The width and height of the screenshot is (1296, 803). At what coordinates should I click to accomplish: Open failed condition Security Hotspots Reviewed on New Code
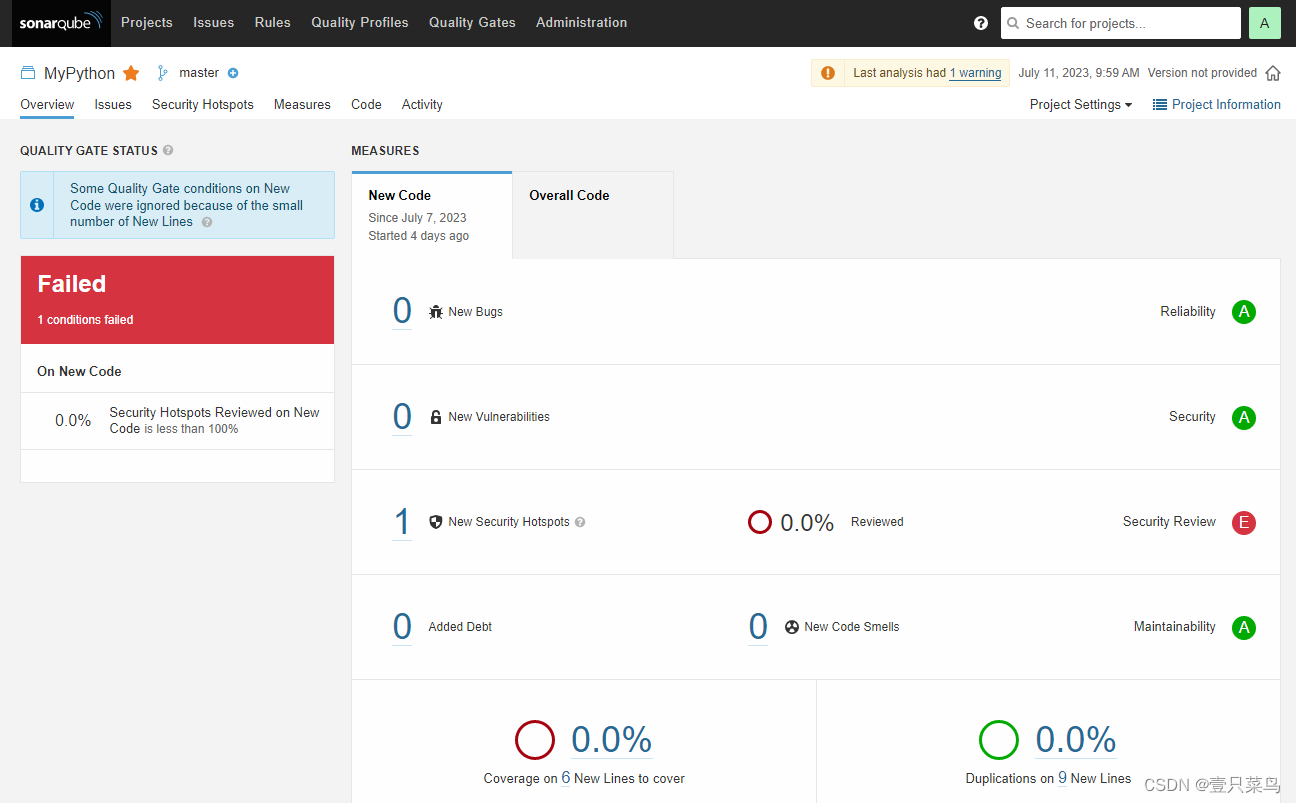coord(178,420)
